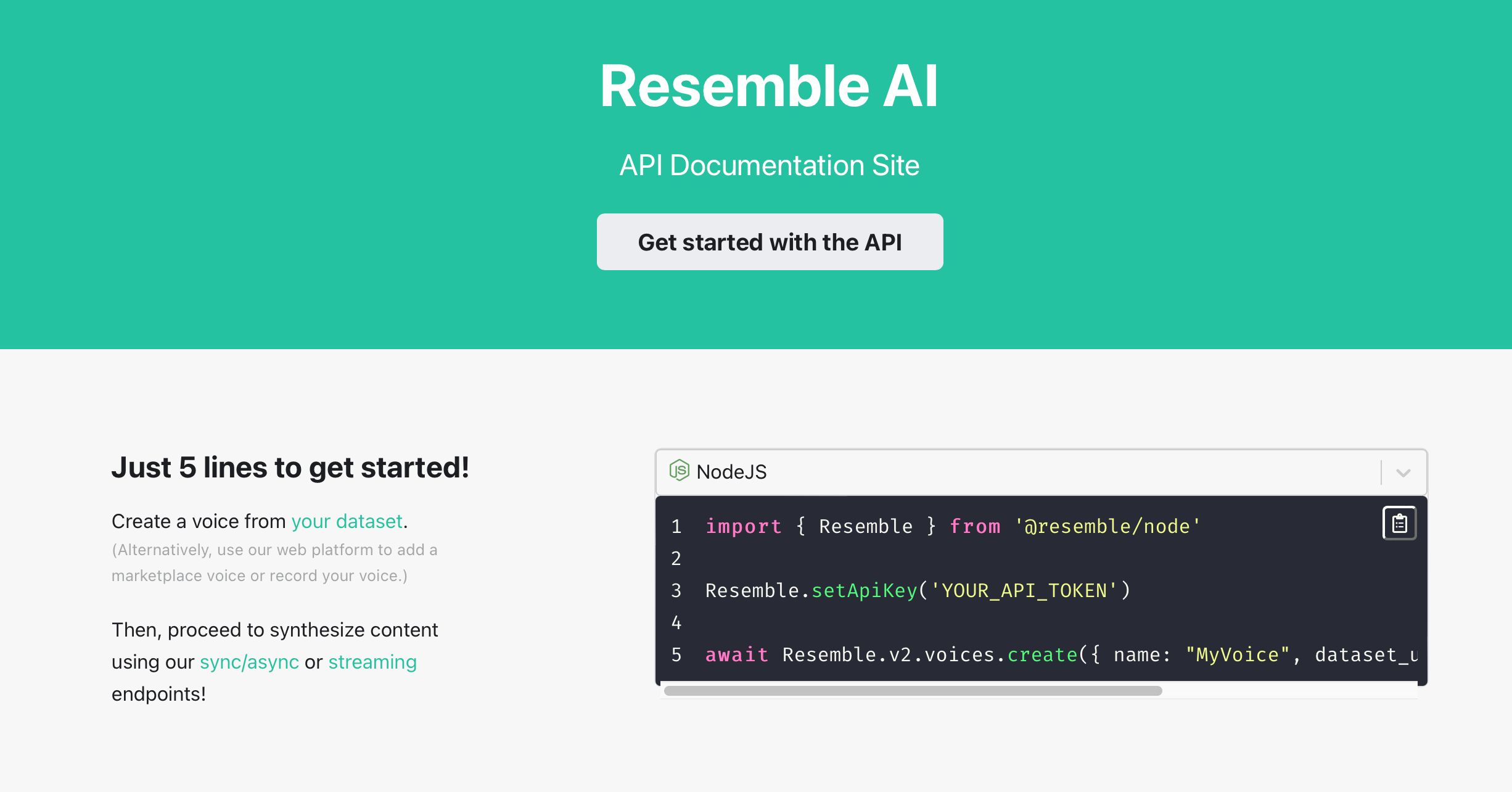
Task: Click the gray 'Alternatively, use our web platform' note
Action: tap(274, 563)
